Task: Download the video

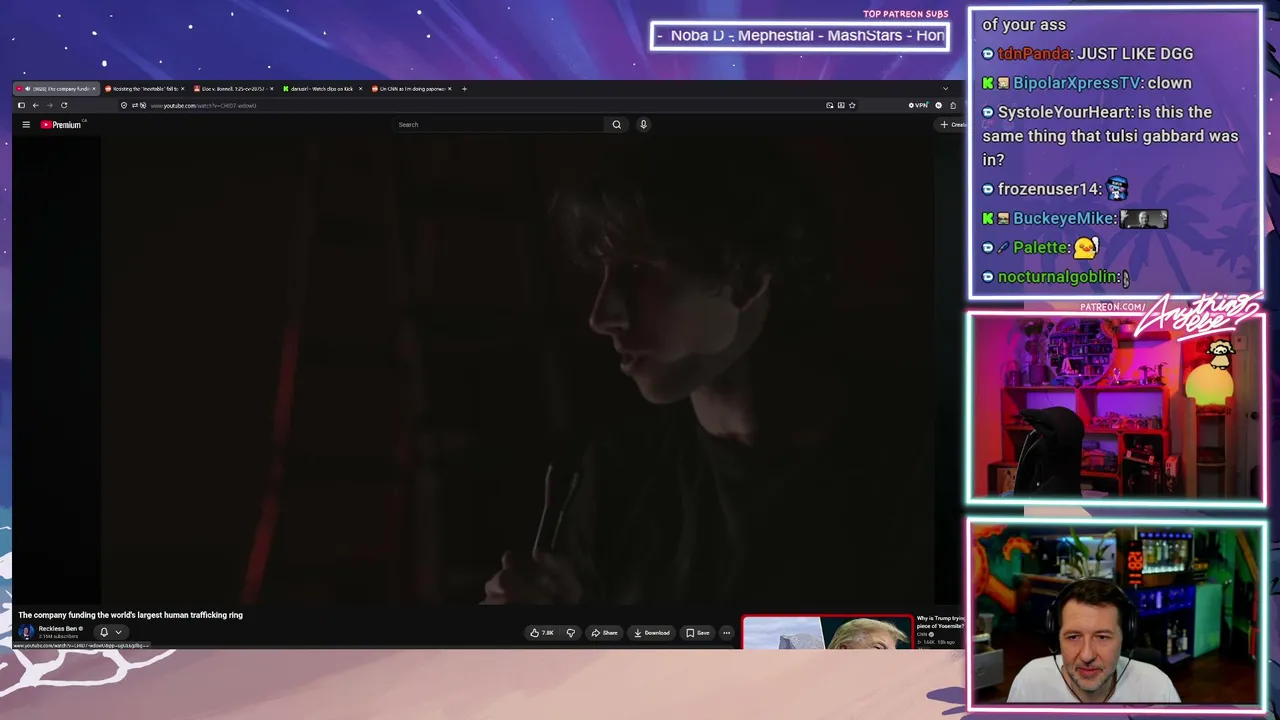Action: click(x=652, y=633)
